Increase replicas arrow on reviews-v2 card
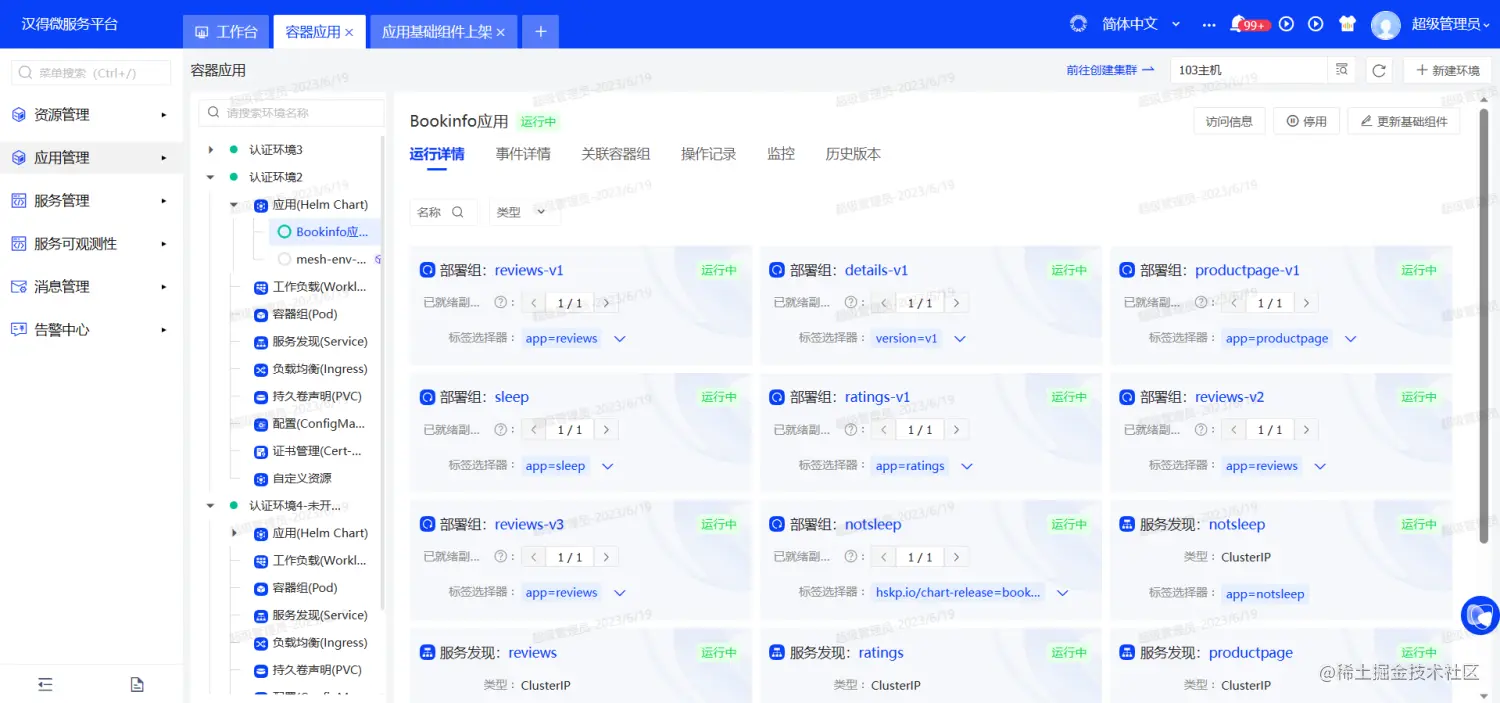Screen dimensions: 1500x703 pyautogui.click(x=1306, y=430)
